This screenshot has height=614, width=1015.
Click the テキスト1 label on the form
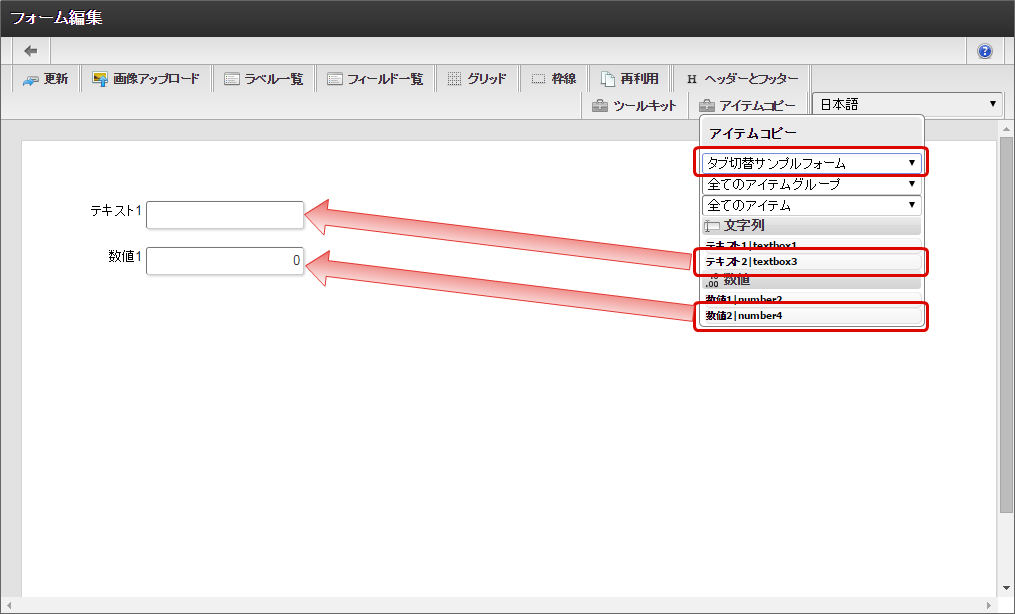[x=116, y=210]
